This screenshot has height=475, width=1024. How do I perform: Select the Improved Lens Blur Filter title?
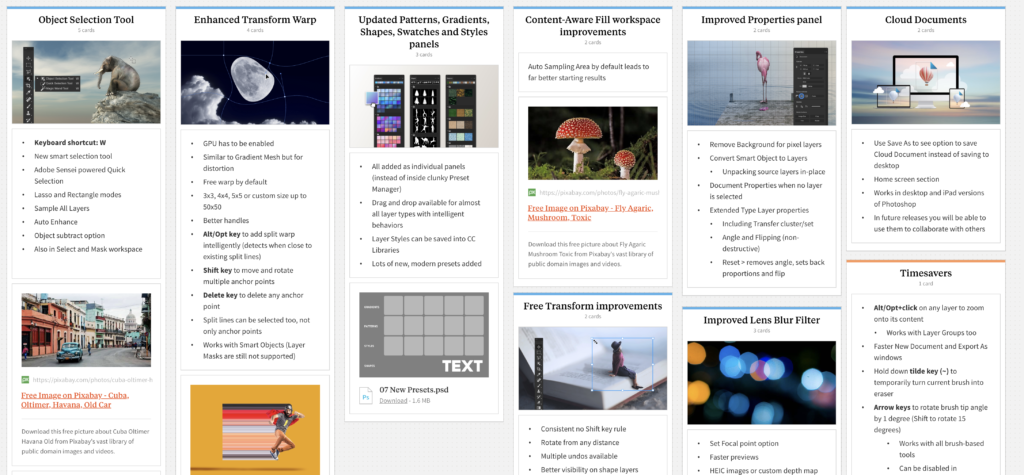coord(761,319)
